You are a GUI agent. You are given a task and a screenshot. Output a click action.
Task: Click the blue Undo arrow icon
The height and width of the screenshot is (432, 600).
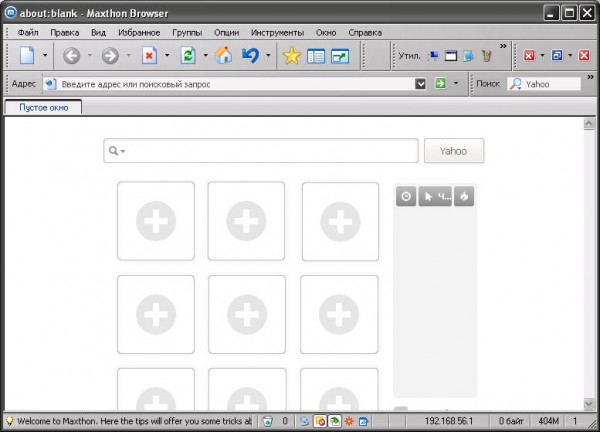pyautogui.click(x=250, y=56)
